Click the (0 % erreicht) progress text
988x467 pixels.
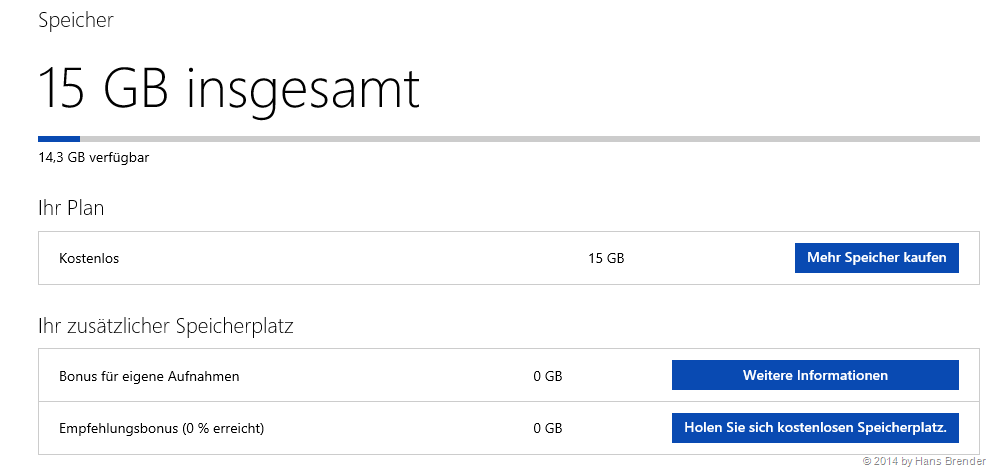click(x=222, y=428)
